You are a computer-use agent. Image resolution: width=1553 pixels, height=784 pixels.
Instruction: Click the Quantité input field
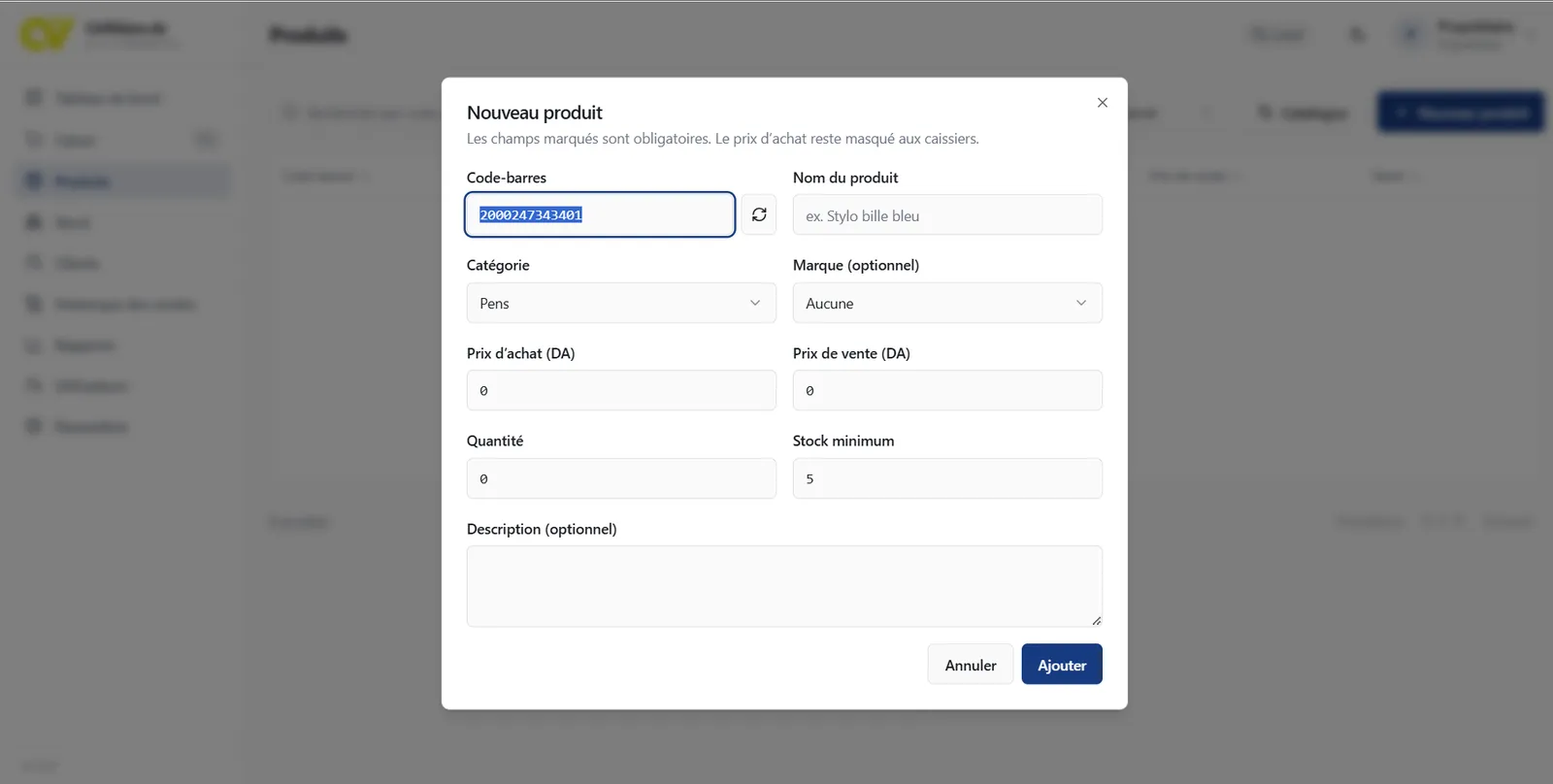(x=621, y=478)
